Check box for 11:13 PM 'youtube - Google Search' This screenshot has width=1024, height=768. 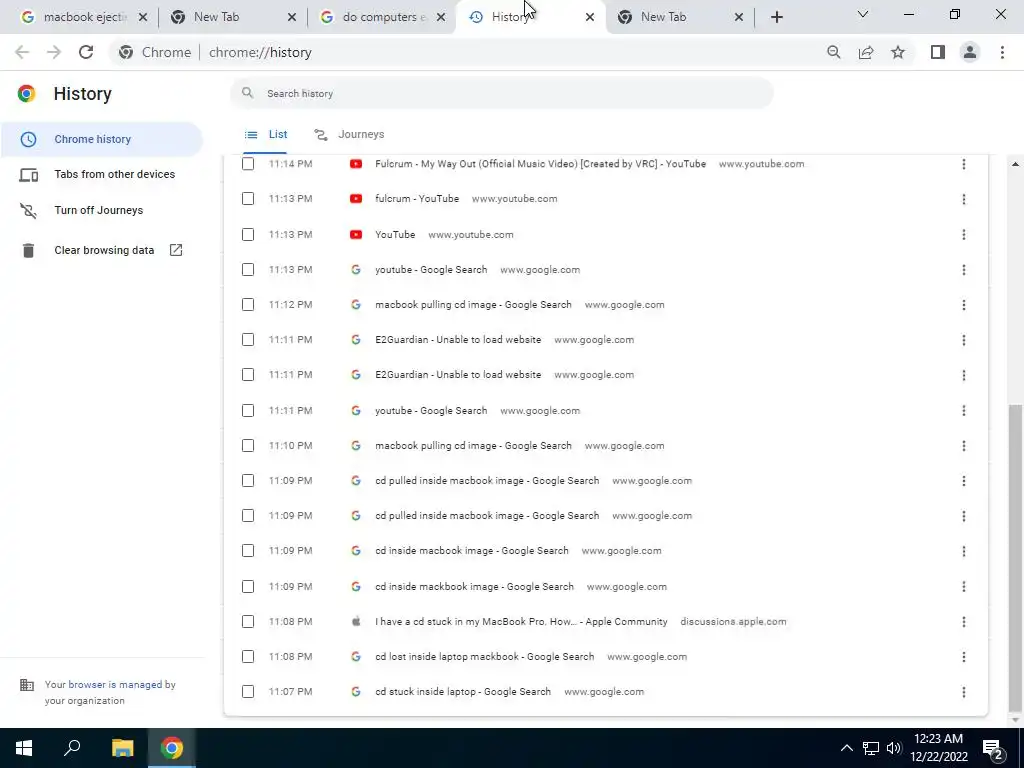(248, 270)
